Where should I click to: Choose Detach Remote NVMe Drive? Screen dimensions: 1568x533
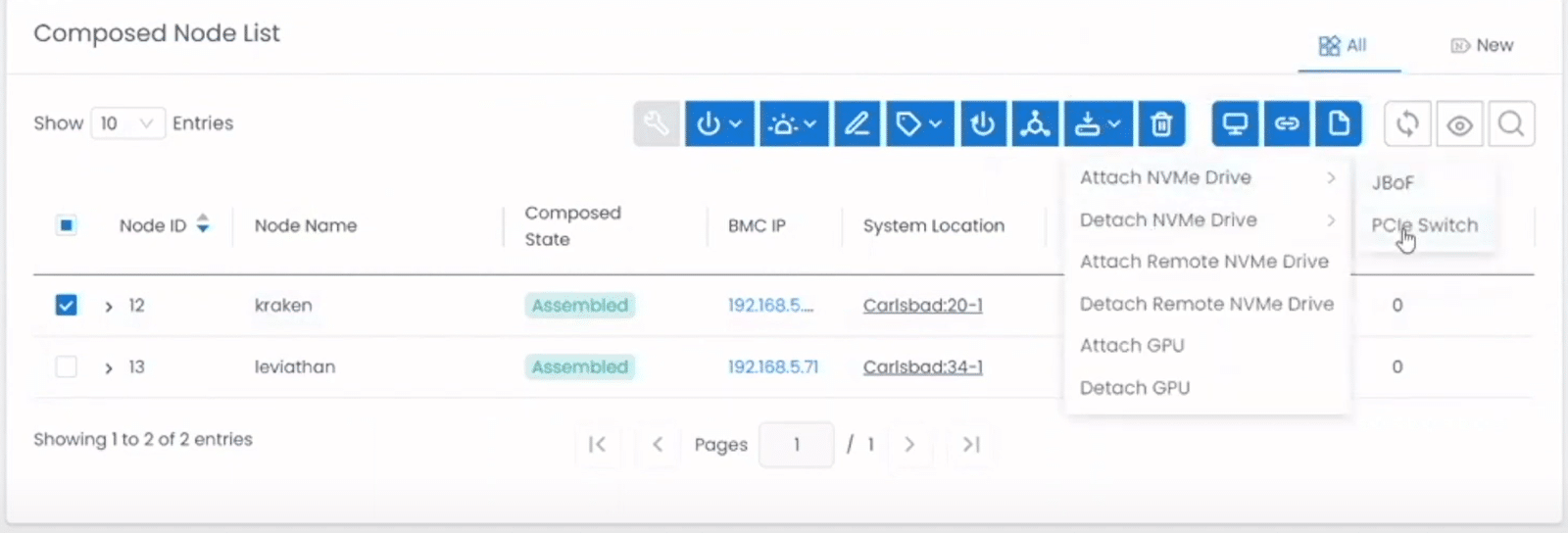1206,304
